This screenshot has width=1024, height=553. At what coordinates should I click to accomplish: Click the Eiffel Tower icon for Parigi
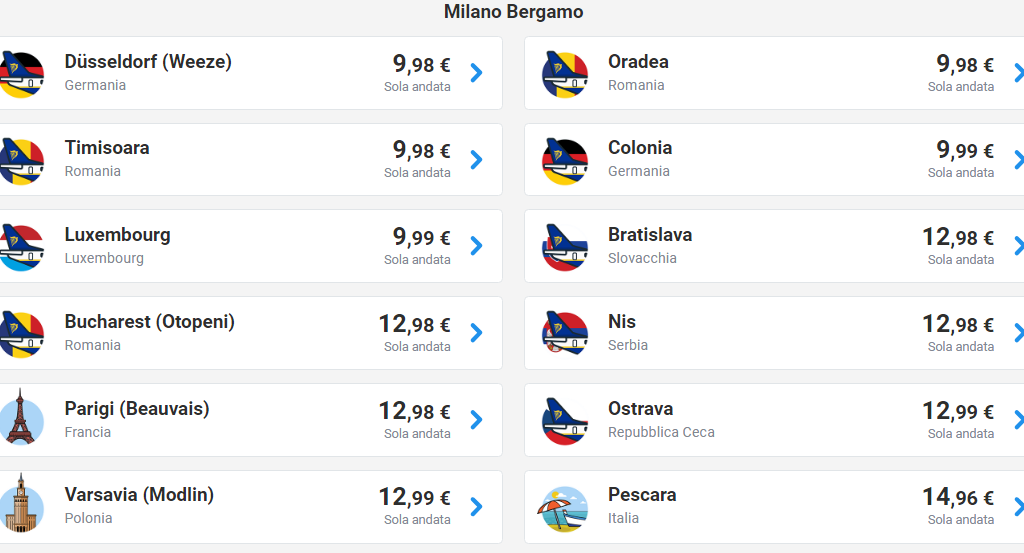point(22,420)
